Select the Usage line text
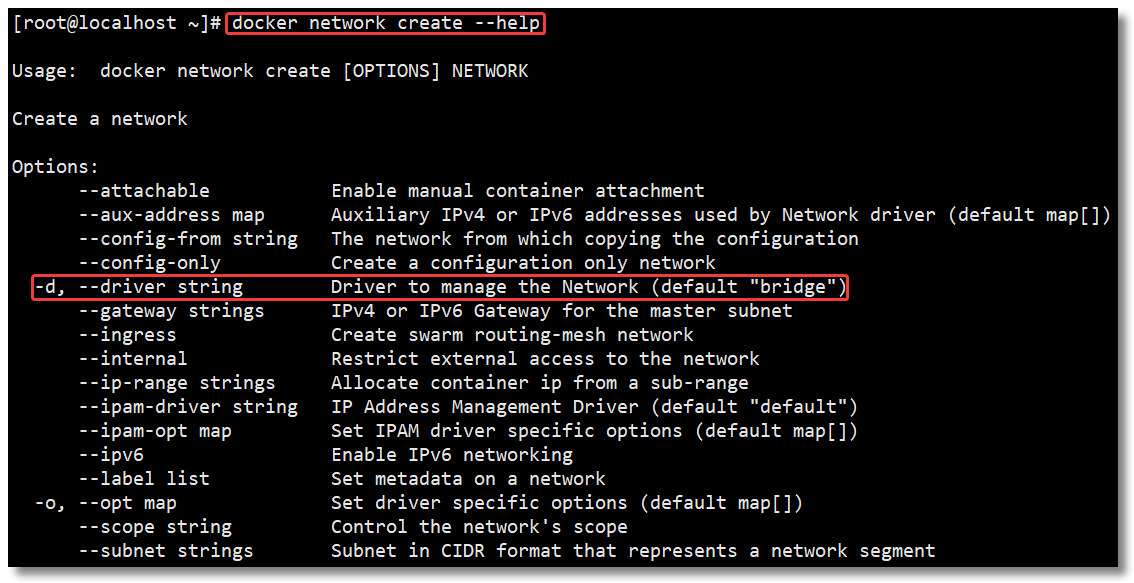The height and width of the screenshot is (583, 1134). point(270,71)
